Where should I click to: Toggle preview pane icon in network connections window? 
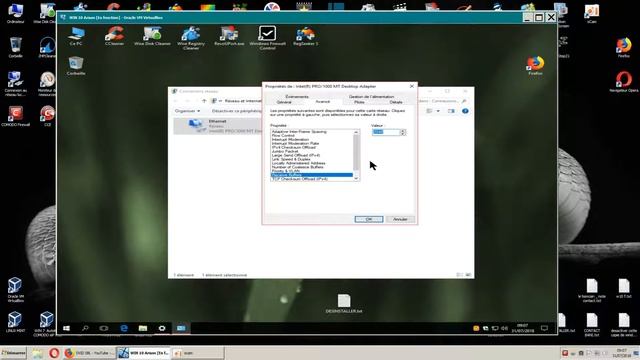(451, 111)
